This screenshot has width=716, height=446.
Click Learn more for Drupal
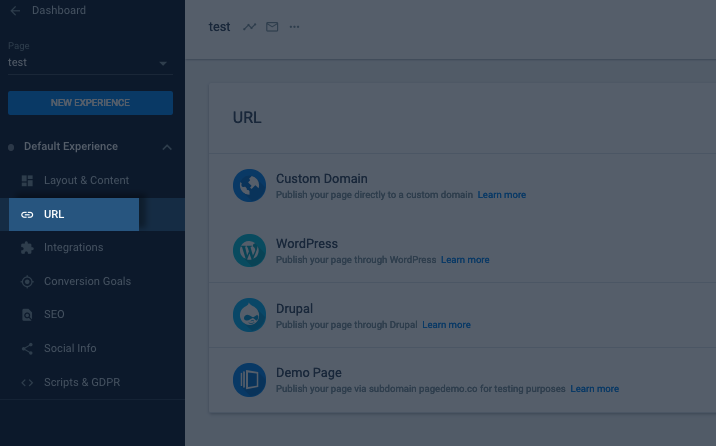pos(447,325)
